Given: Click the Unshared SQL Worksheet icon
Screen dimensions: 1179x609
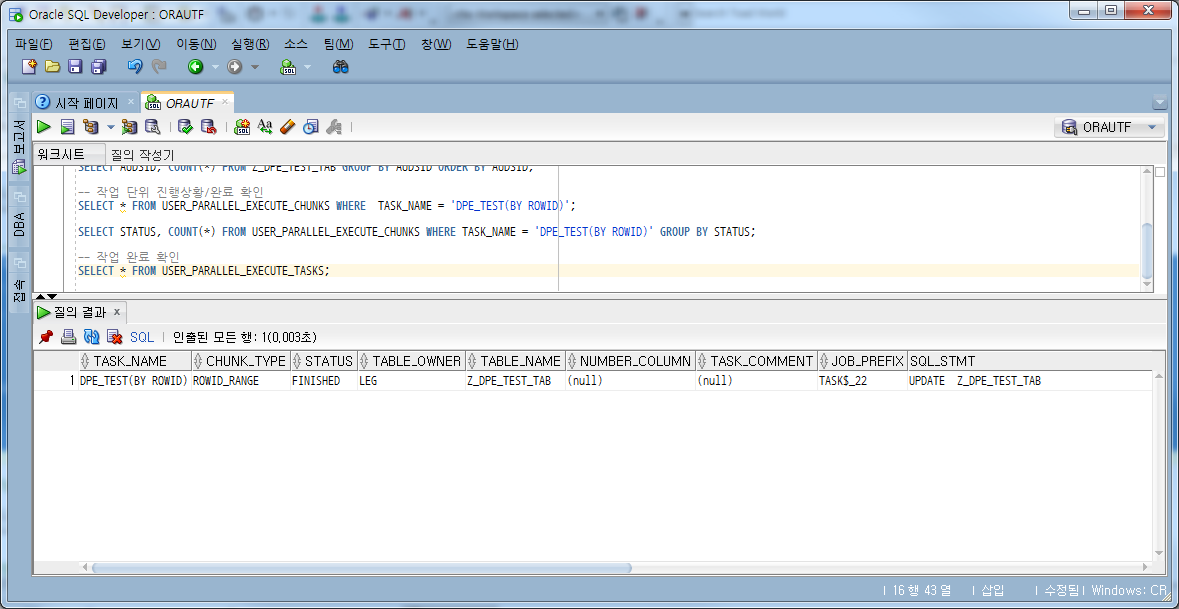Looking at the screenshot, I should [x=242, y=127].
